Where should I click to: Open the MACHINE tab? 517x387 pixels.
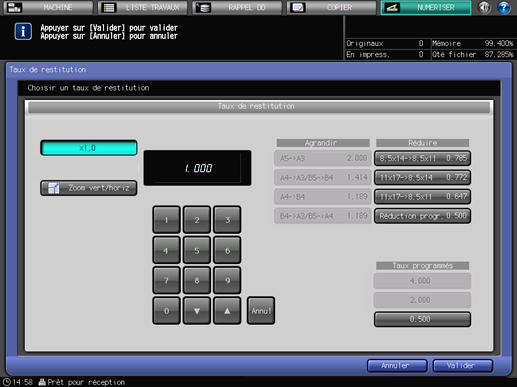pyautogui.click(x=48, y=7)
